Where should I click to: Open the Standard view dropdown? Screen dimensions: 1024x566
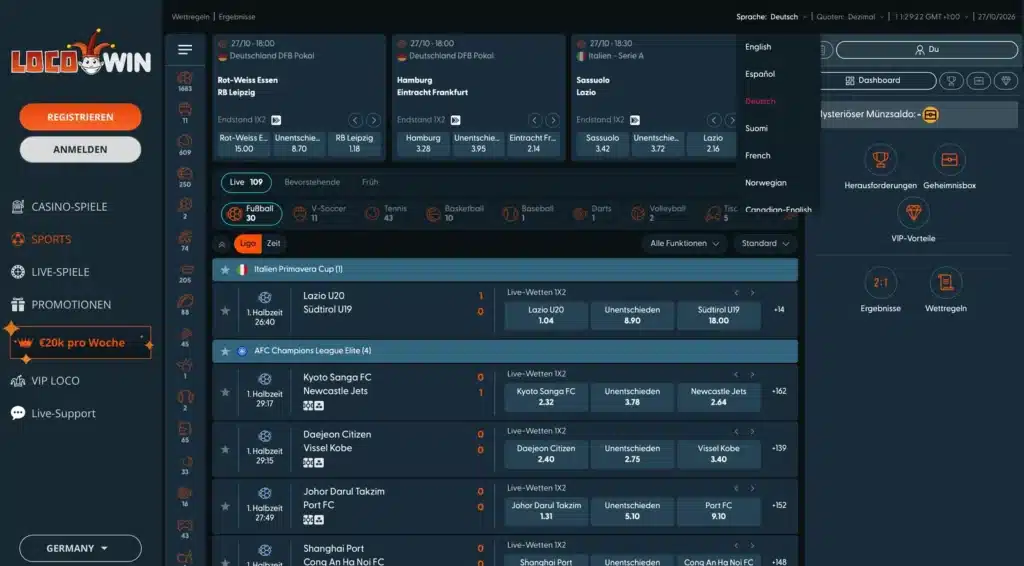765,244
